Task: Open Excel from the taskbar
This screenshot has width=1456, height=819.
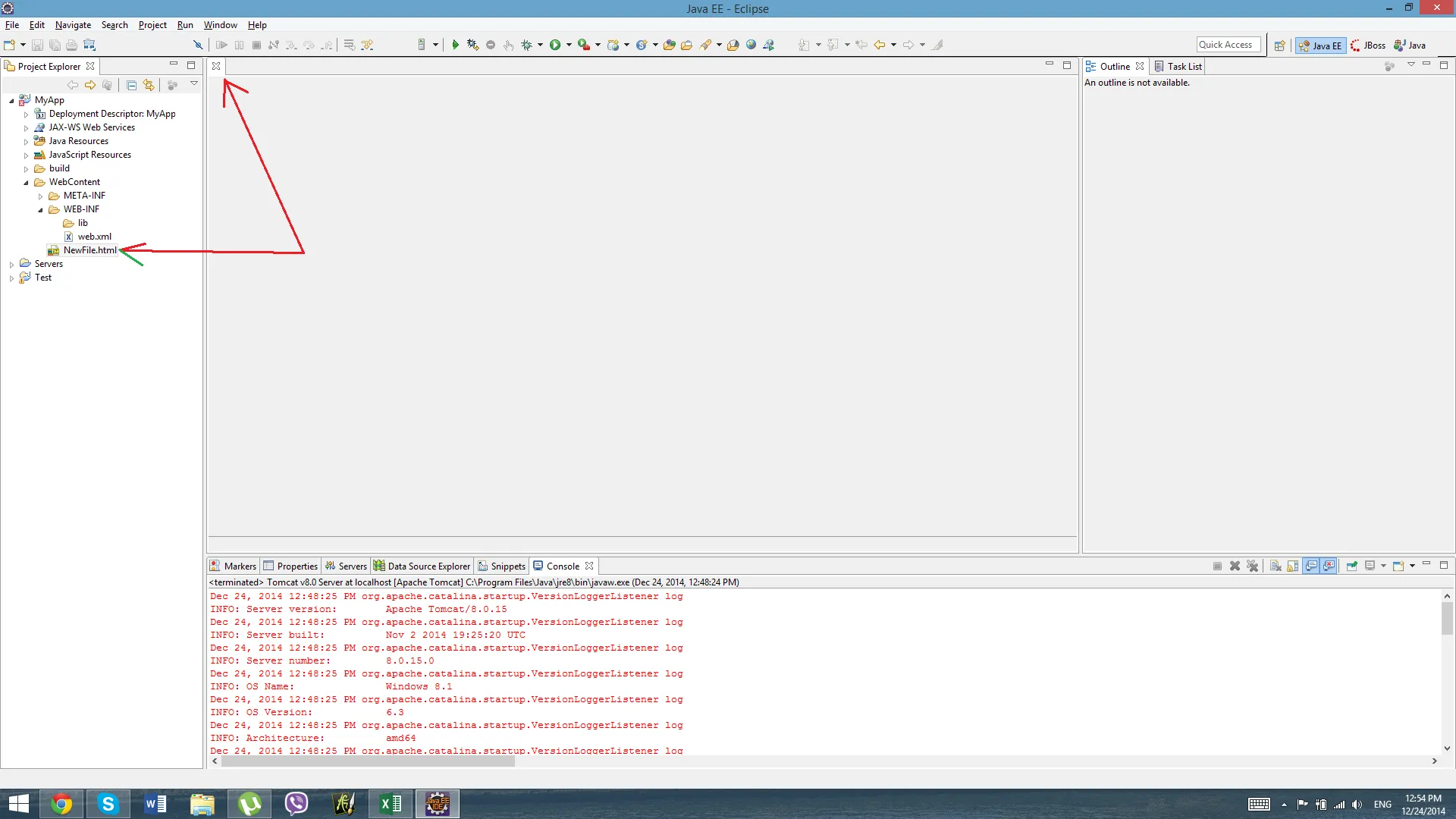Action: point(391,804)
